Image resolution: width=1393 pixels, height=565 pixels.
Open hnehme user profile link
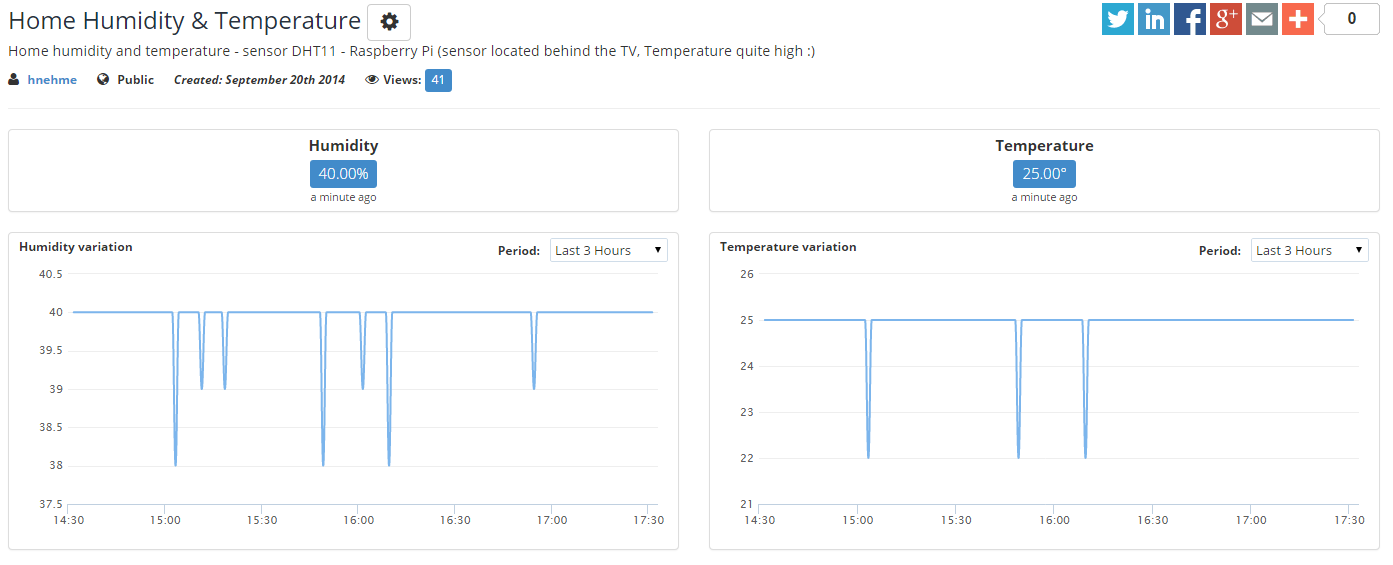pos(52,80)
